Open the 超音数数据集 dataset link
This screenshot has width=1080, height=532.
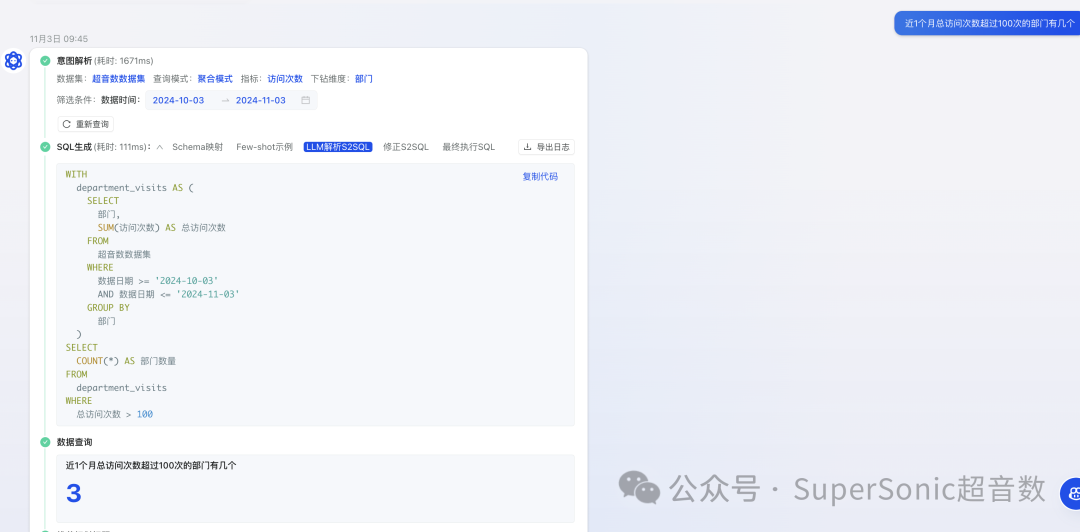point(118,79)
